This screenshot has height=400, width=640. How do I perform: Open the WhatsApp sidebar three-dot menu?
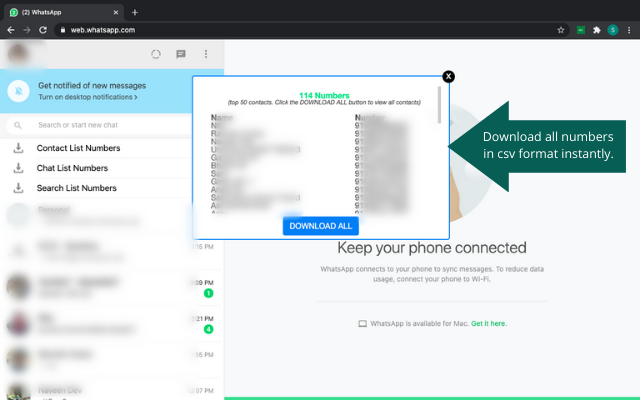point(206,54)
